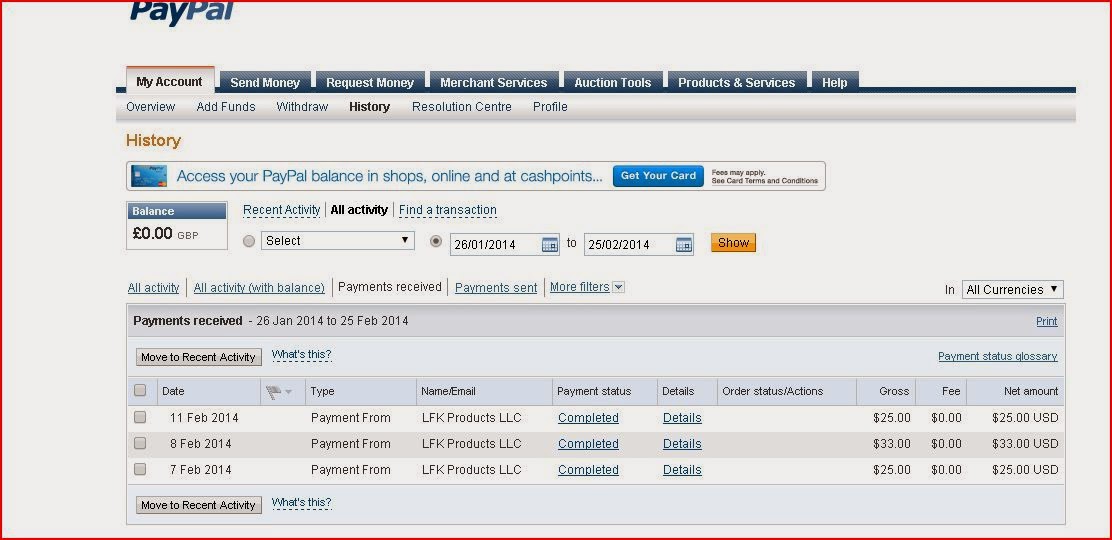Go to Withdraw submenu

[x=302, y=106]
